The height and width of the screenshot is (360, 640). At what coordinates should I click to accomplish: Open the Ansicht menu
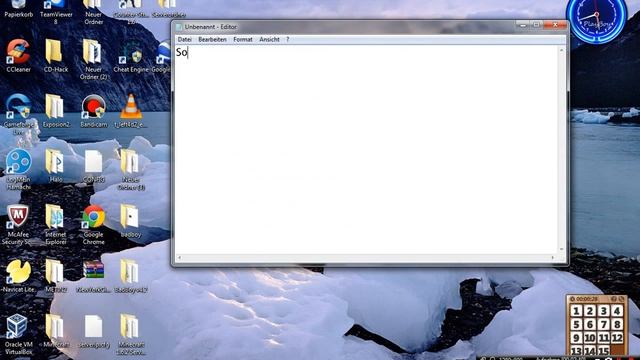269,39
